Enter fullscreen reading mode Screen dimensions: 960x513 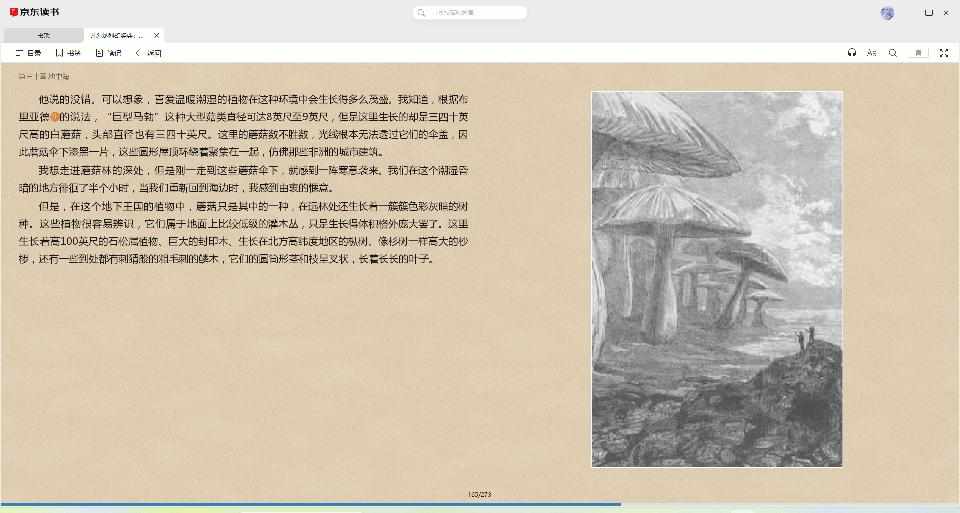pyautogui.click(x=943, y=53)
